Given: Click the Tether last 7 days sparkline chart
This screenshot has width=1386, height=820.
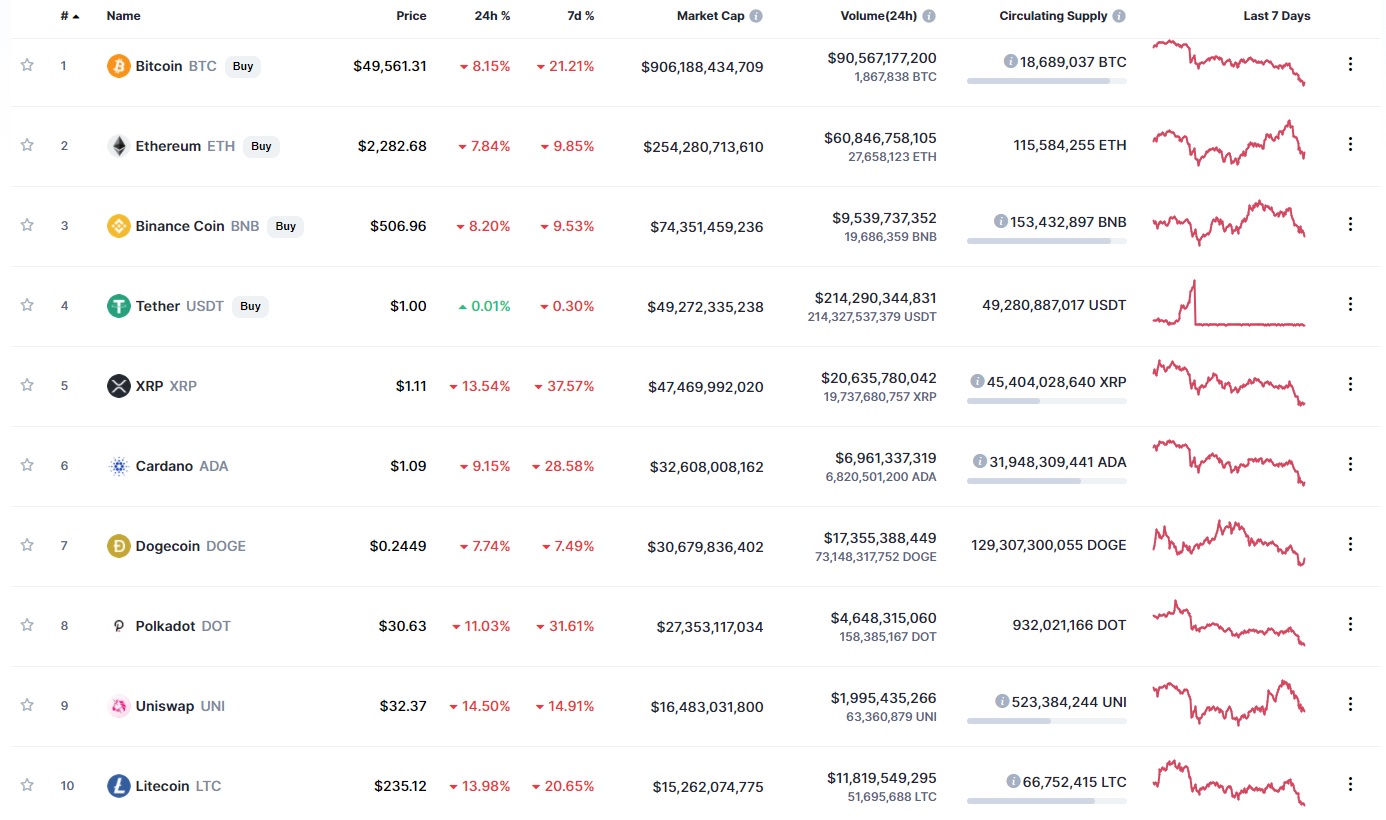Looking at the screenshot, I should click(1229, 303).
